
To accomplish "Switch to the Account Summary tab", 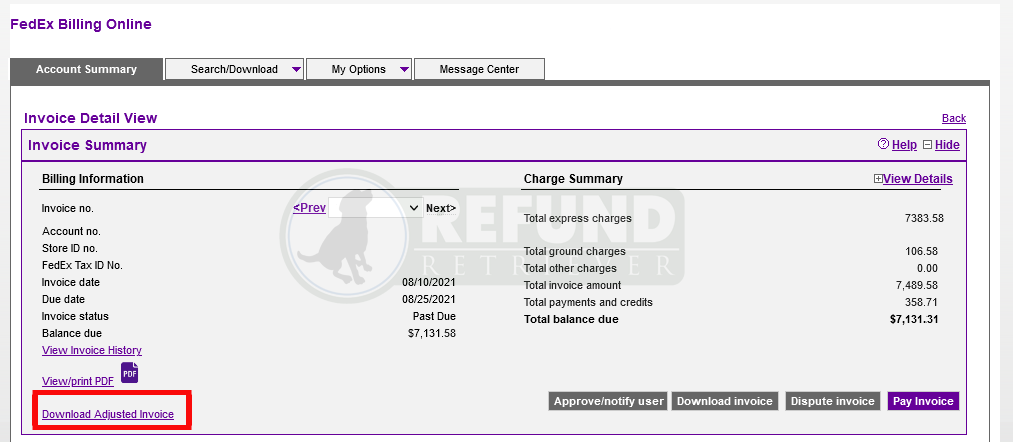I will (x=87, y=69).
